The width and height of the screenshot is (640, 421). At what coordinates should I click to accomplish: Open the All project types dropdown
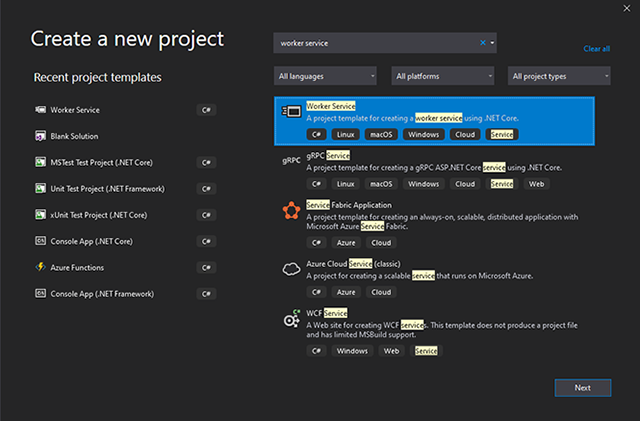point(559,76)
